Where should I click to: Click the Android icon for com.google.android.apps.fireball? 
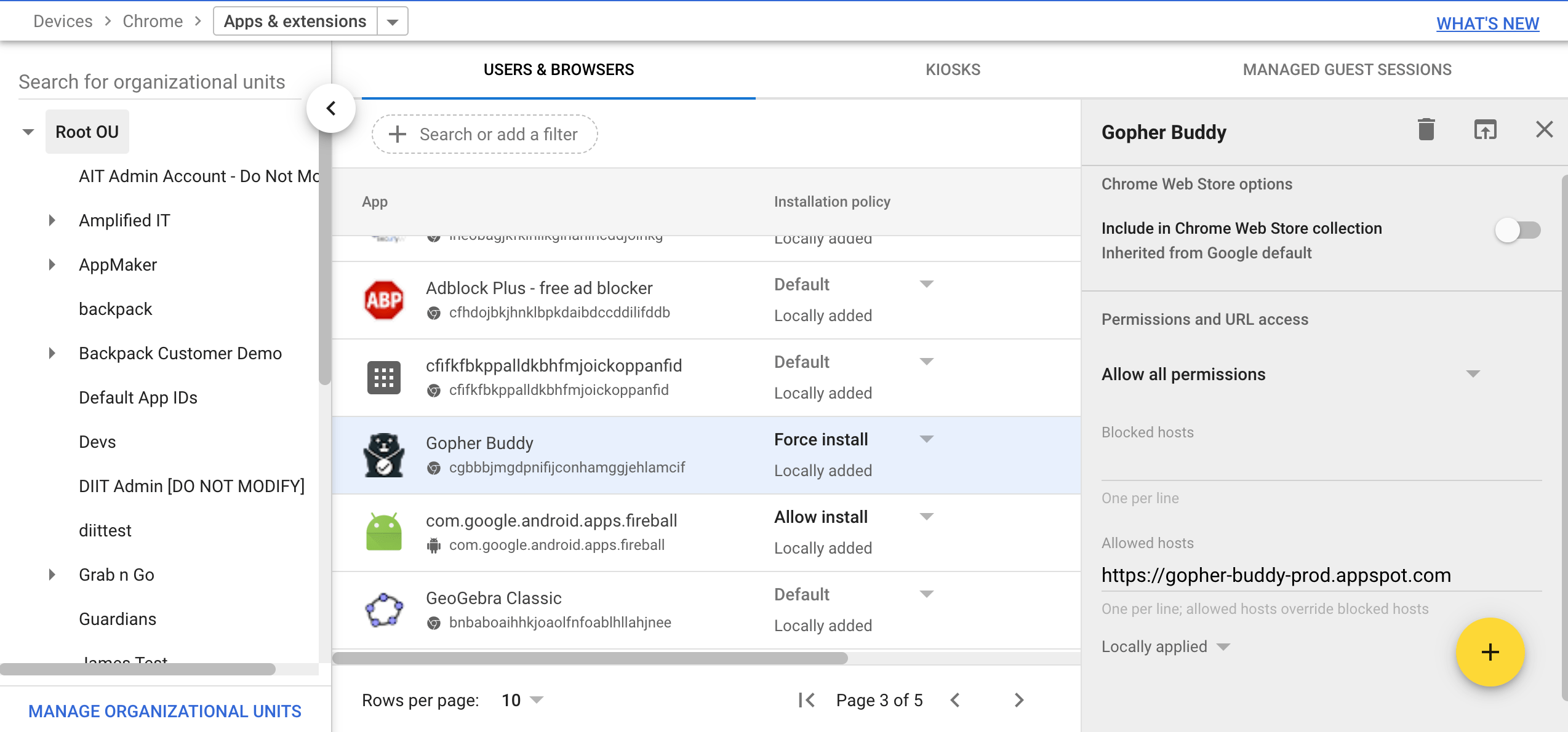pos(383,532)
